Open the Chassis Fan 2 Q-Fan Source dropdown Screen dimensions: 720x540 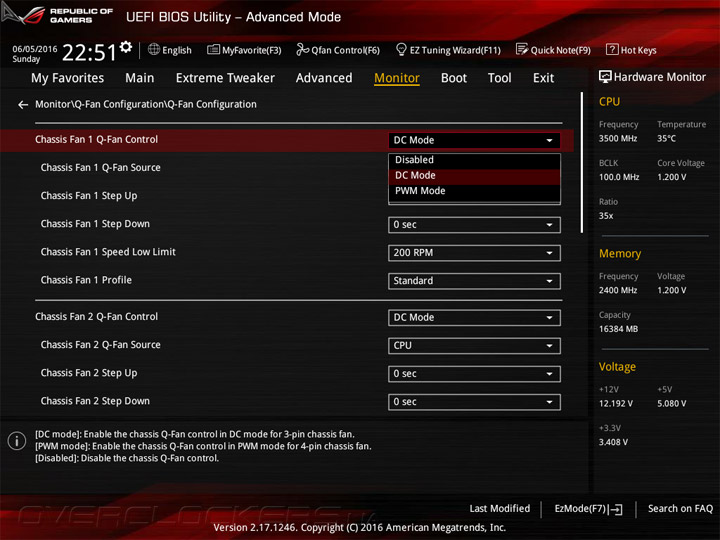click(x=474, y=346)
